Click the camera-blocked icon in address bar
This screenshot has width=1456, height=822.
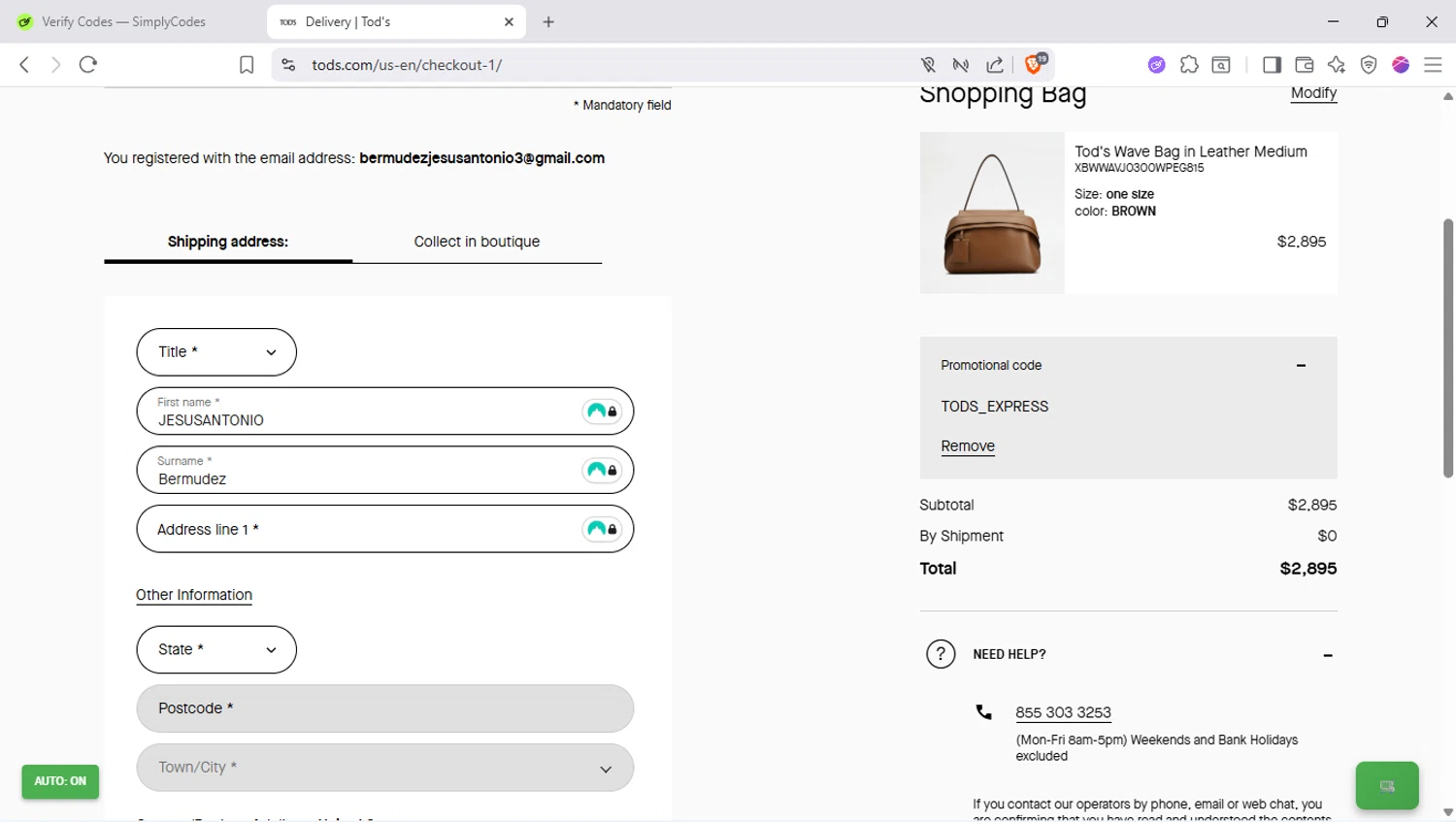(x=928, y=65)
